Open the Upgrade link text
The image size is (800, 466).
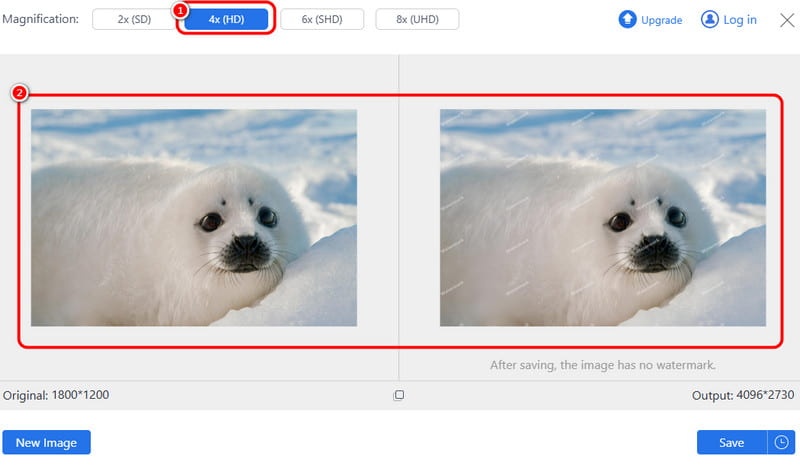661,20
